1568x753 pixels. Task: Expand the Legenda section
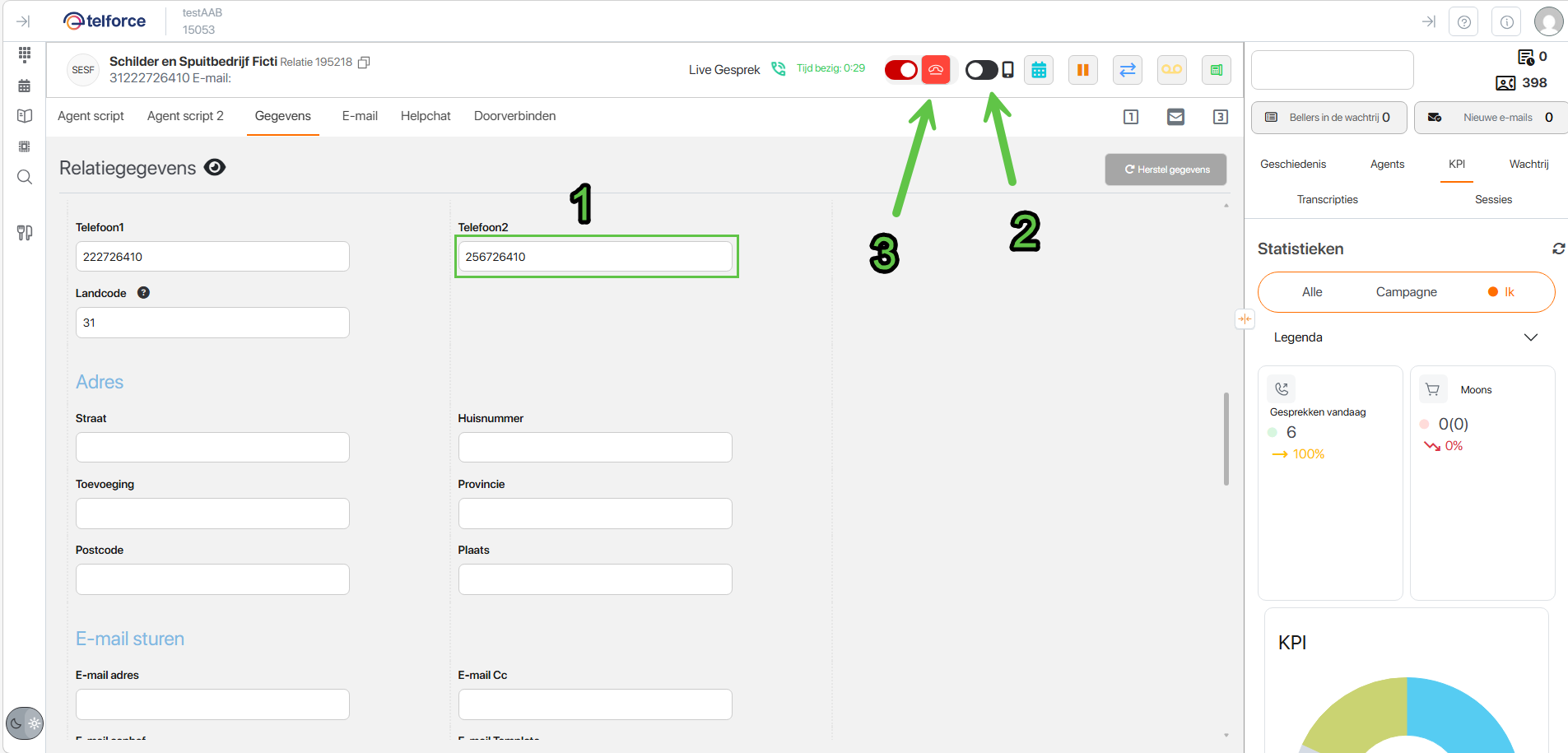pyautogui.click(x=1530, y=337)
